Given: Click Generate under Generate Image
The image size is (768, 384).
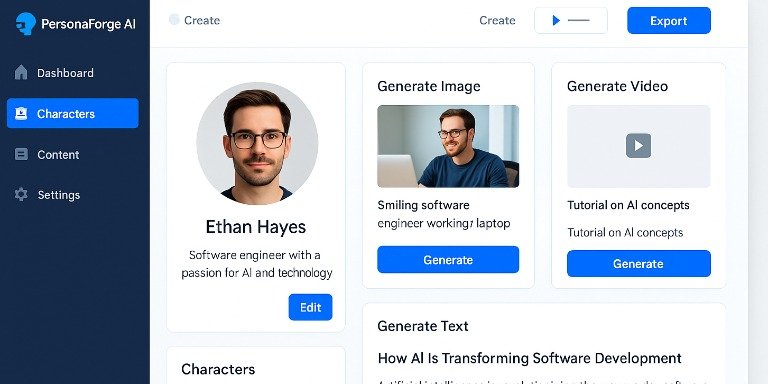Looking at the screenshot, I should coord(448,260).
